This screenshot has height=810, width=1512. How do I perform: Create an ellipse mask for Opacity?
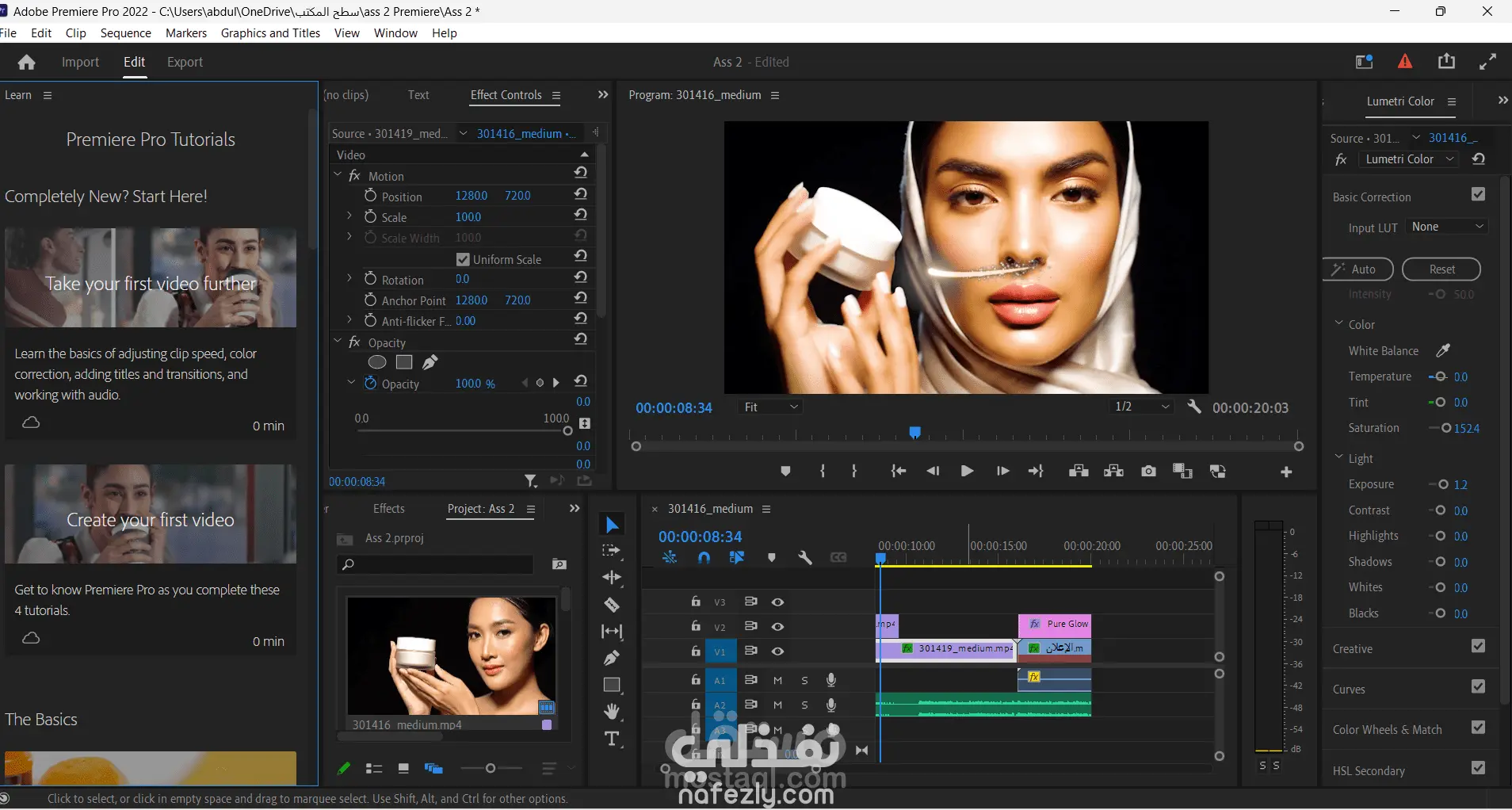coord(377,362)
